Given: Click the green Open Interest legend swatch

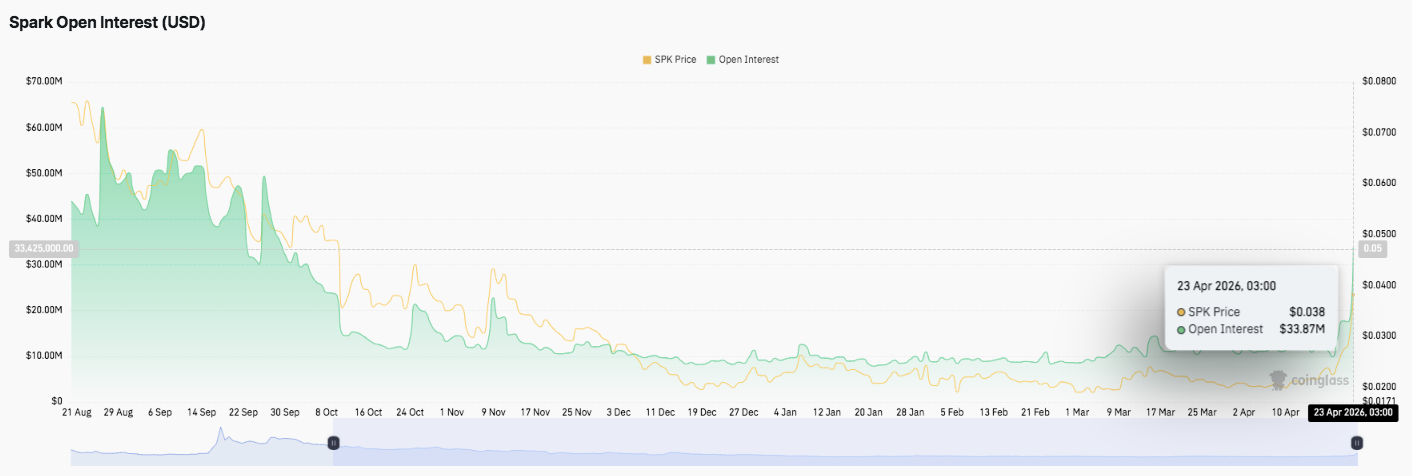Looking at the screenshot, I should click(x=711, y=60).
